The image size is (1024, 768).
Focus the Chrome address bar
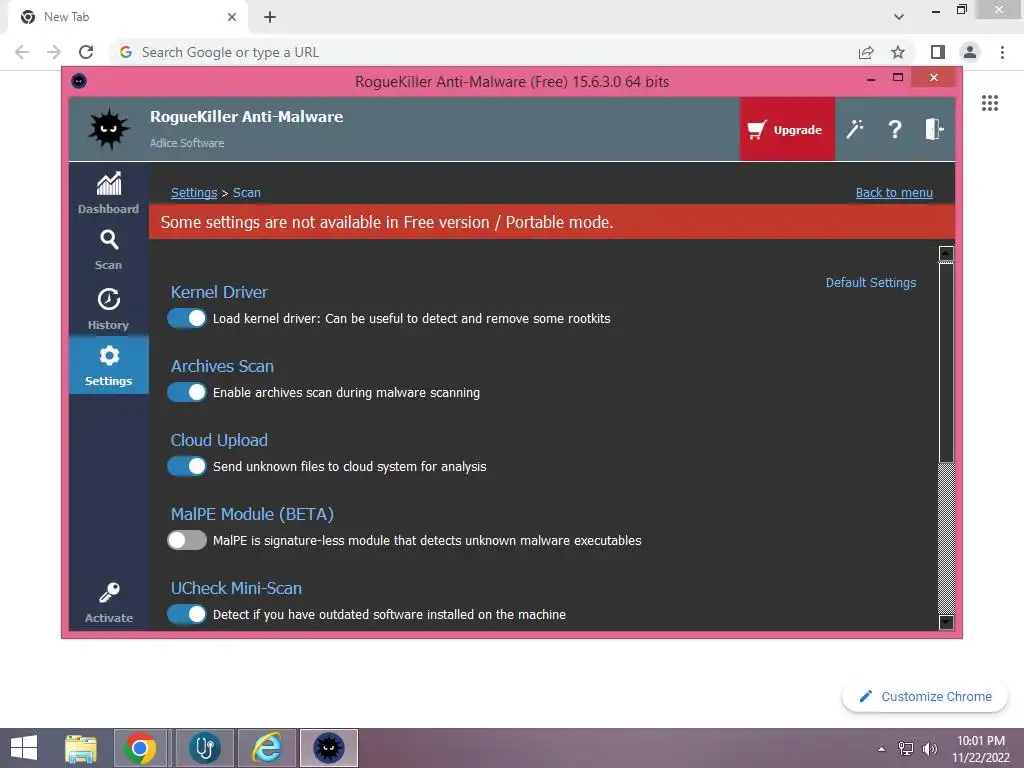(483, 52)
